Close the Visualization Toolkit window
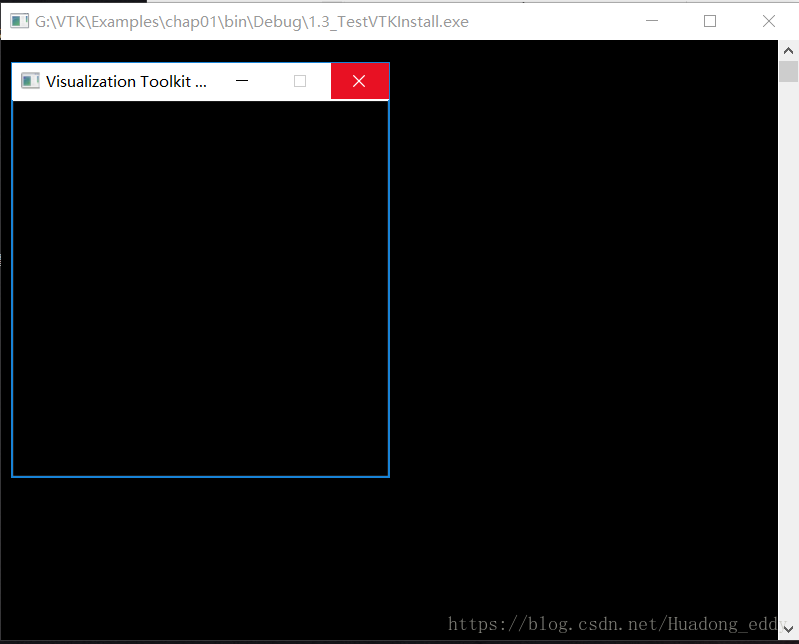 360,81
